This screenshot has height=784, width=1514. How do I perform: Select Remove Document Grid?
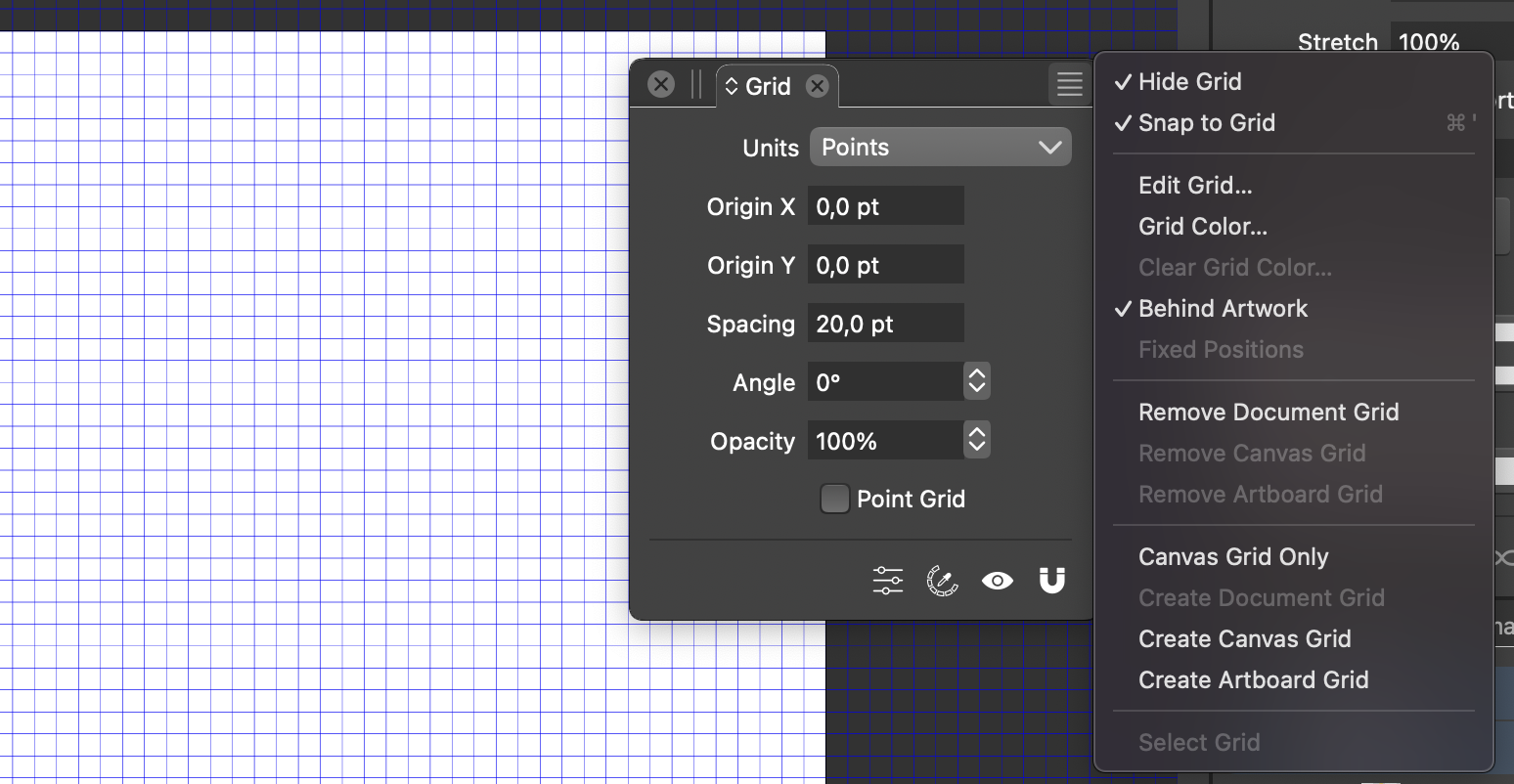[x=1269, y=413]
